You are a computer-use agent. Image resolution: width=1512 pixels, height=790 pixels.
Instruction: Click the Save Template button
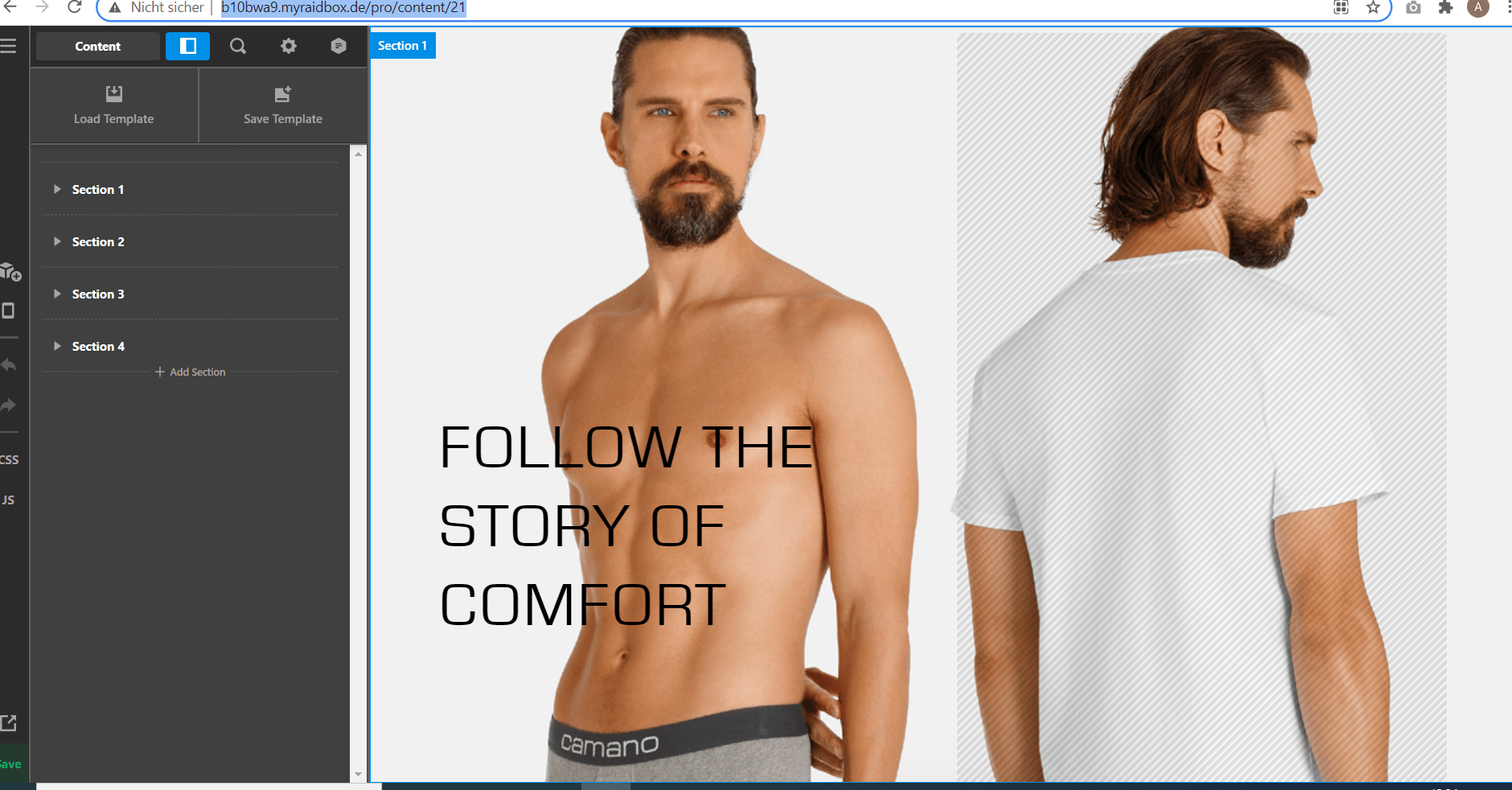coord(282,105)
